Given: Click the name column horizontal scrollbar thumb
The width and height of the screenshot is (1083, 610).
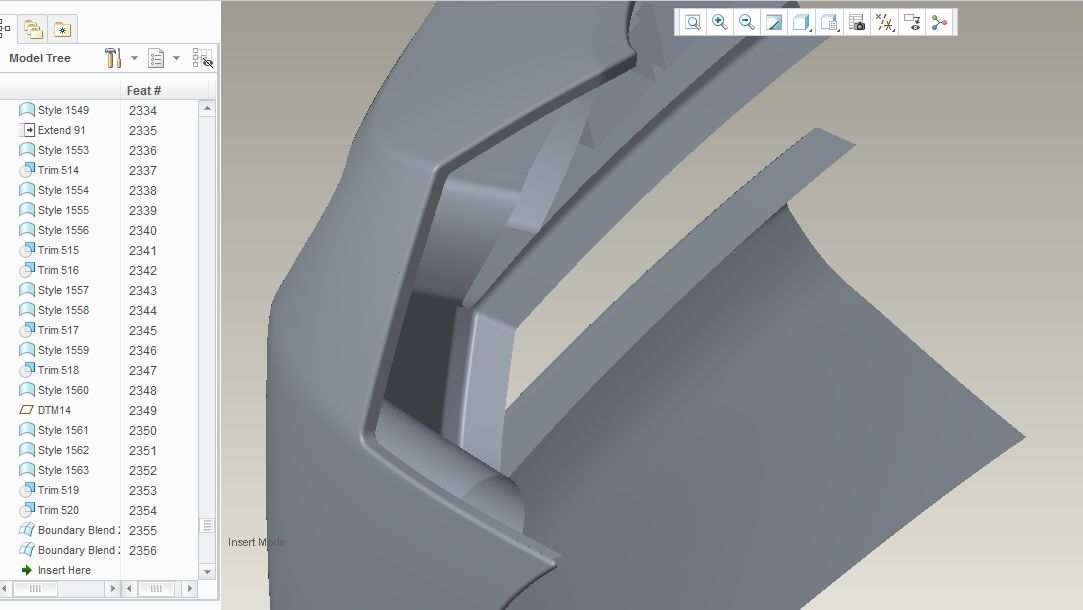Looking at the screenshot, I should point(35,589).
